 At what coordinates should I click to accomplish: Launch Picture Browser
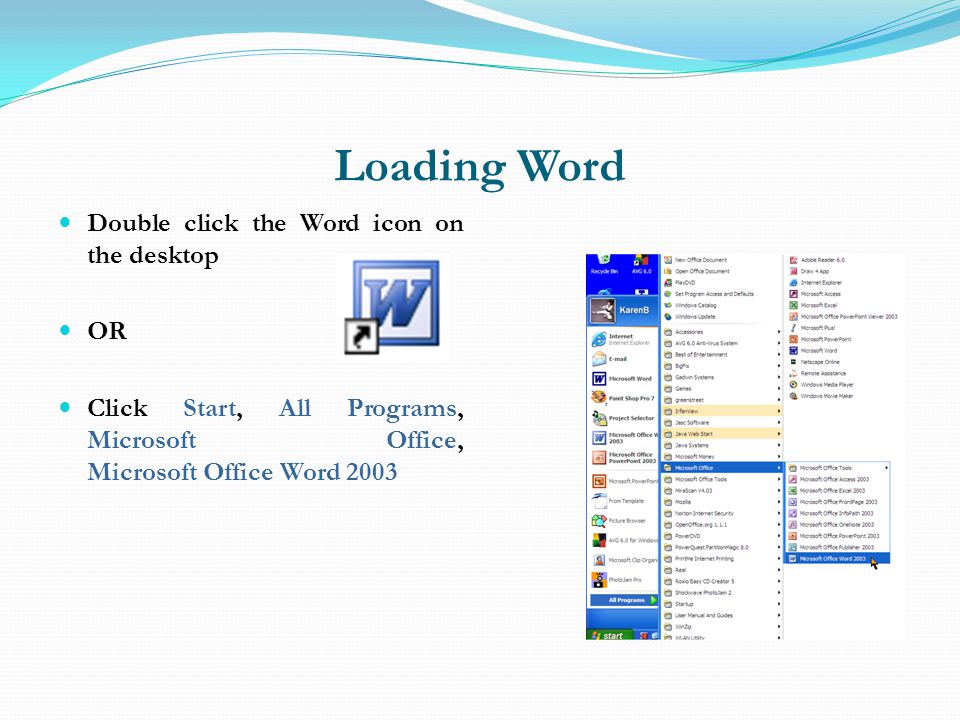click(618, 521)
